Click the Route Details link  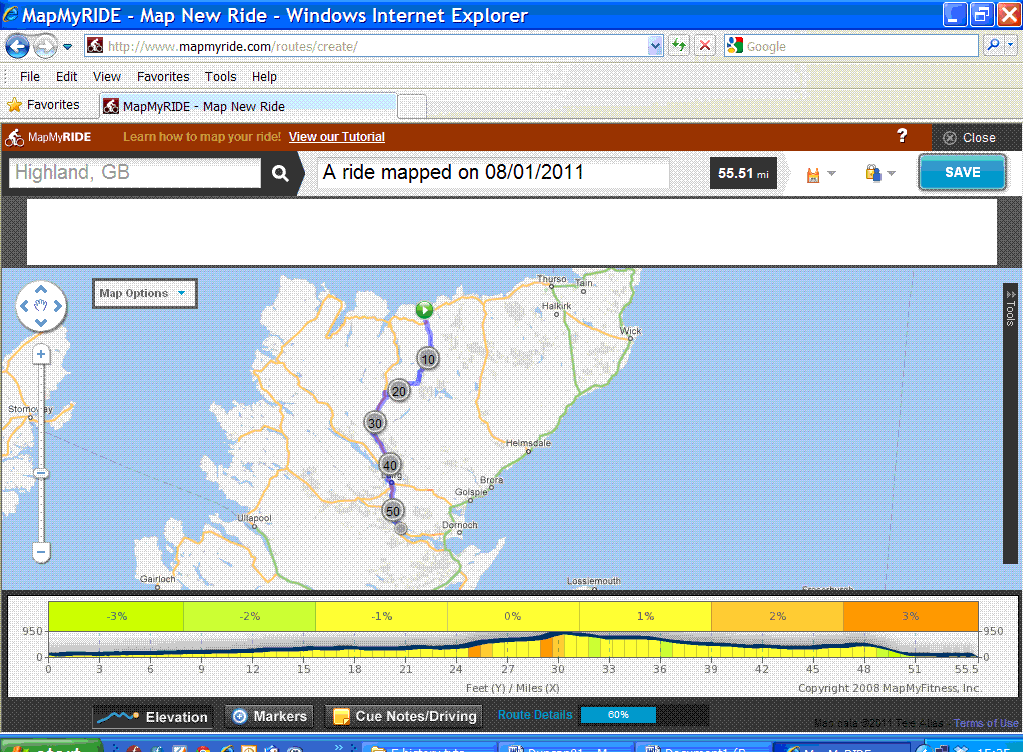tap(535, 715)
